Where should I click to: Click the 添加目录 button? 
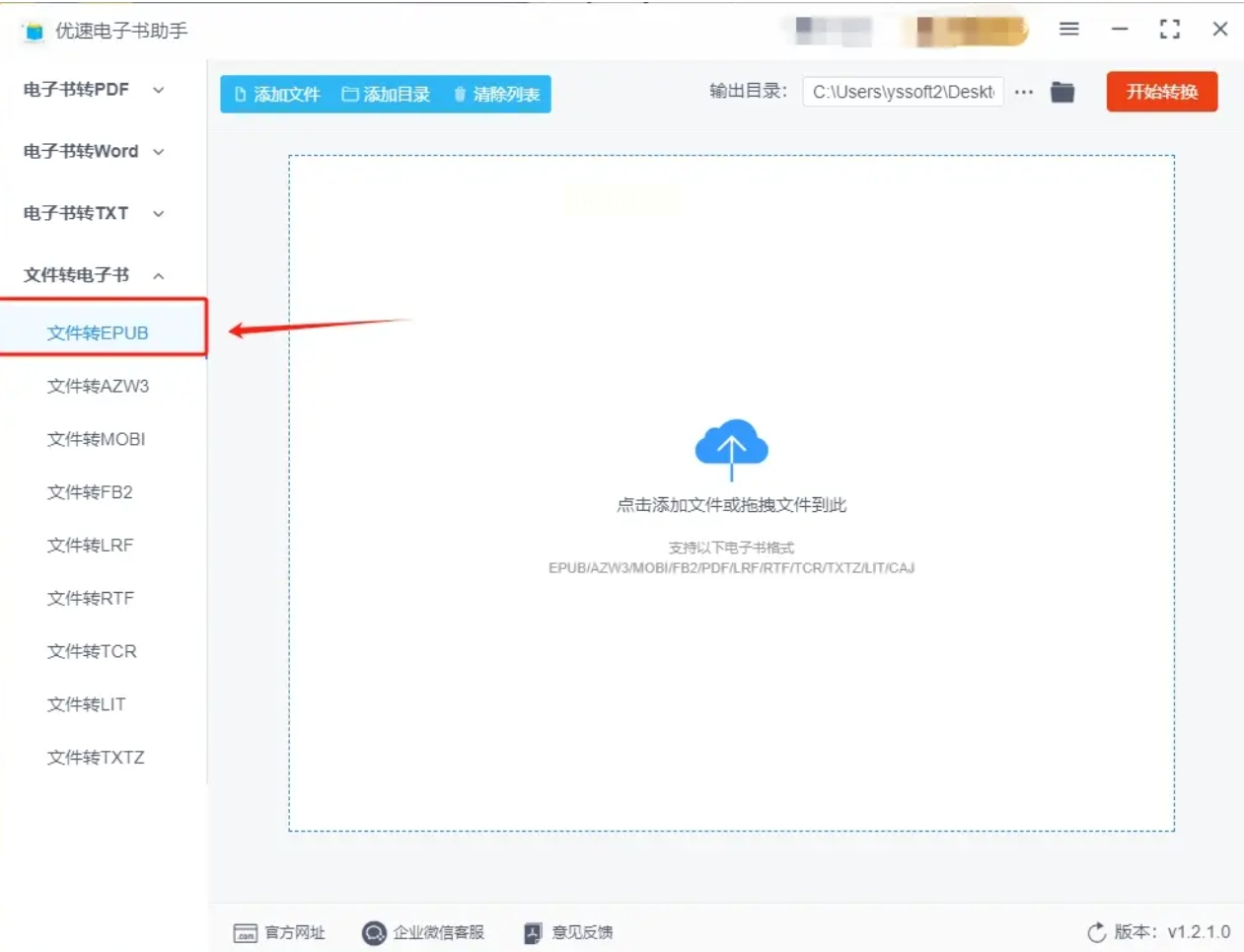[386, 95]
